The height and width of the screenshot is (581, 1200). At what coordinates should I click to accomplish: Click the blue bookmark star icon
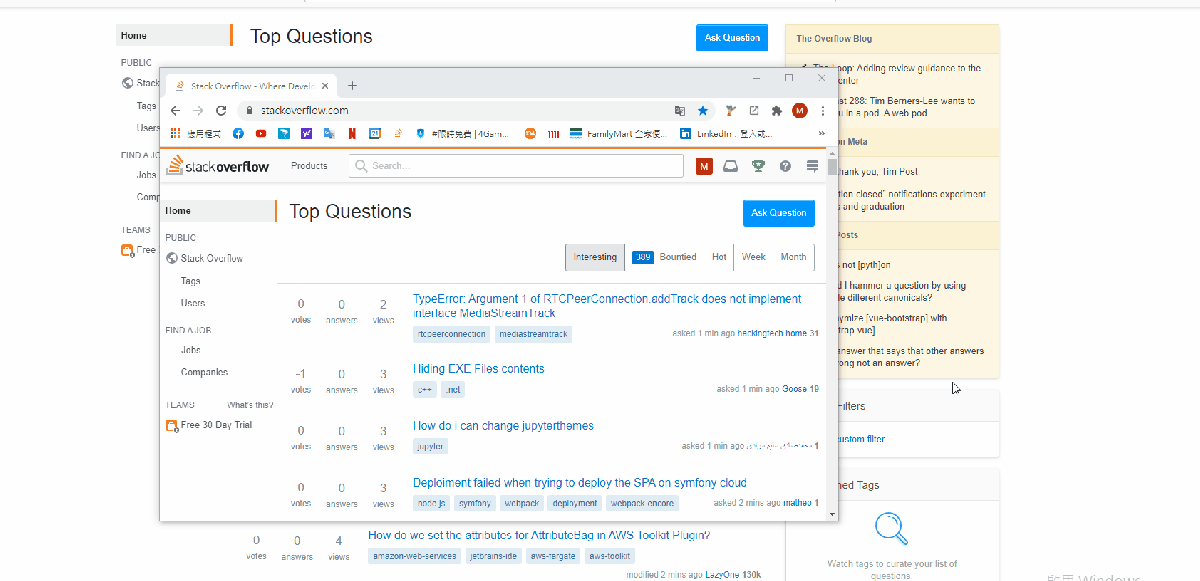[702, 110]
